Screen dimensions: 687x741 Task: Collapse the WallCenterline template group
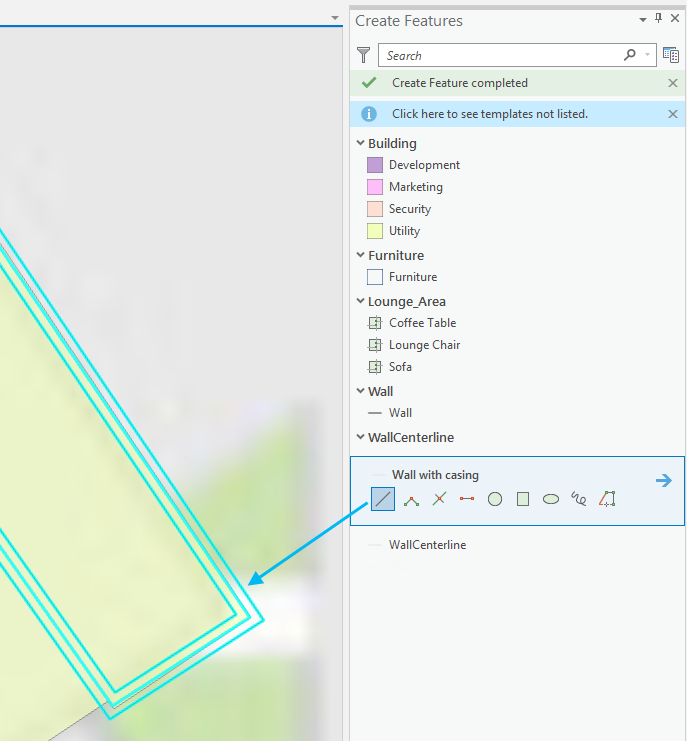361,437
